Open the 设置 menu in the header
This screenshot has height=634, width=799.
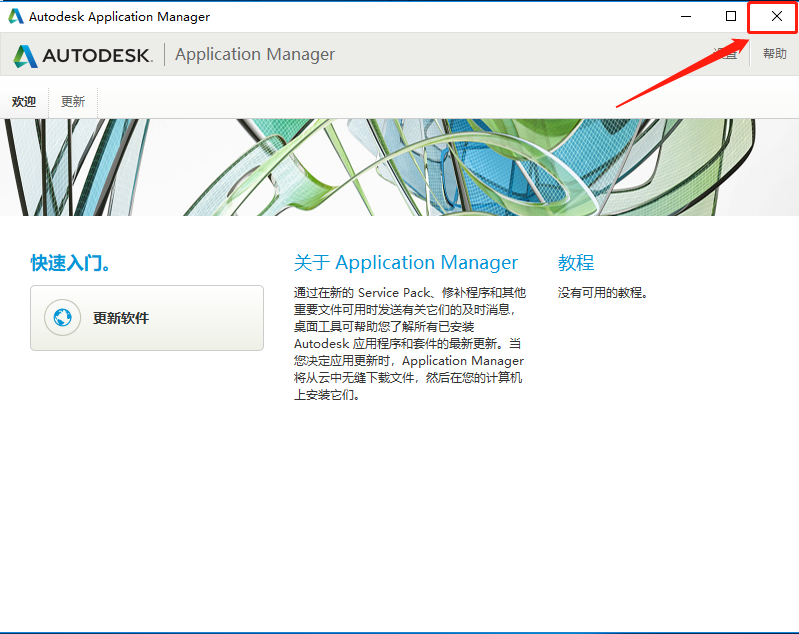(725, 54)
